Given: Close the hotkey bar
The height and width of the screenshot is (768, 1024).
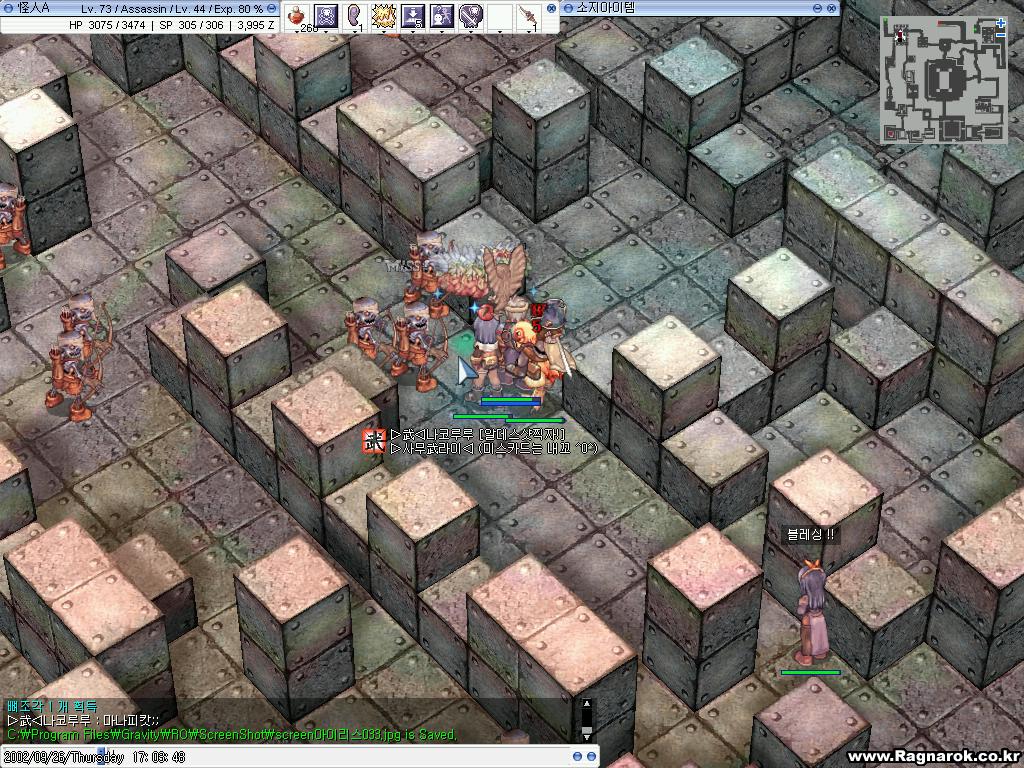Looking at the screenshot, I should pyautogui.click(x=551, y=8).
